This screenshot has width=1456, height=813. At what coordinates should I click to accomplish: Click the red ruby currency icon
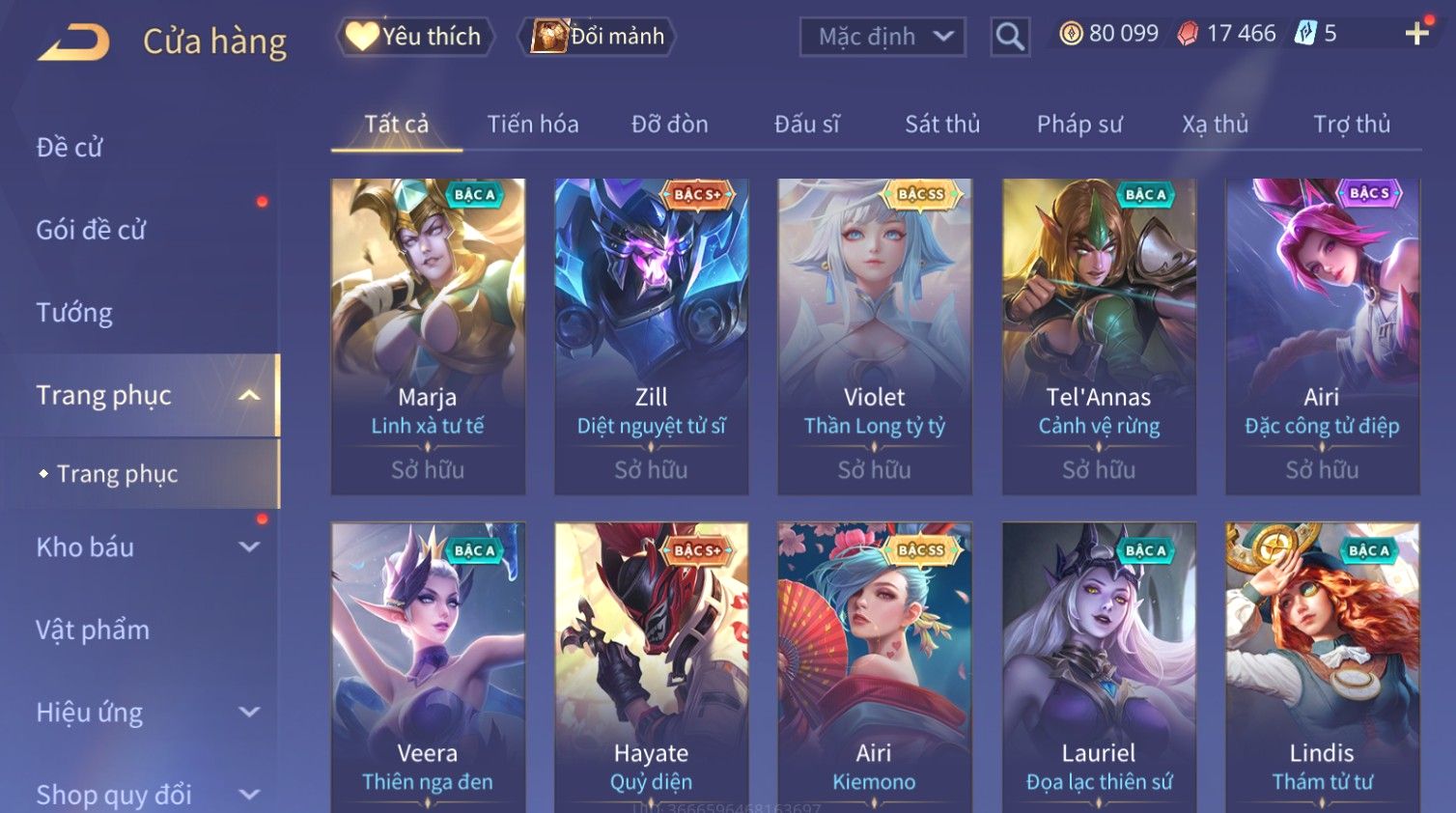click(1188, 34)
